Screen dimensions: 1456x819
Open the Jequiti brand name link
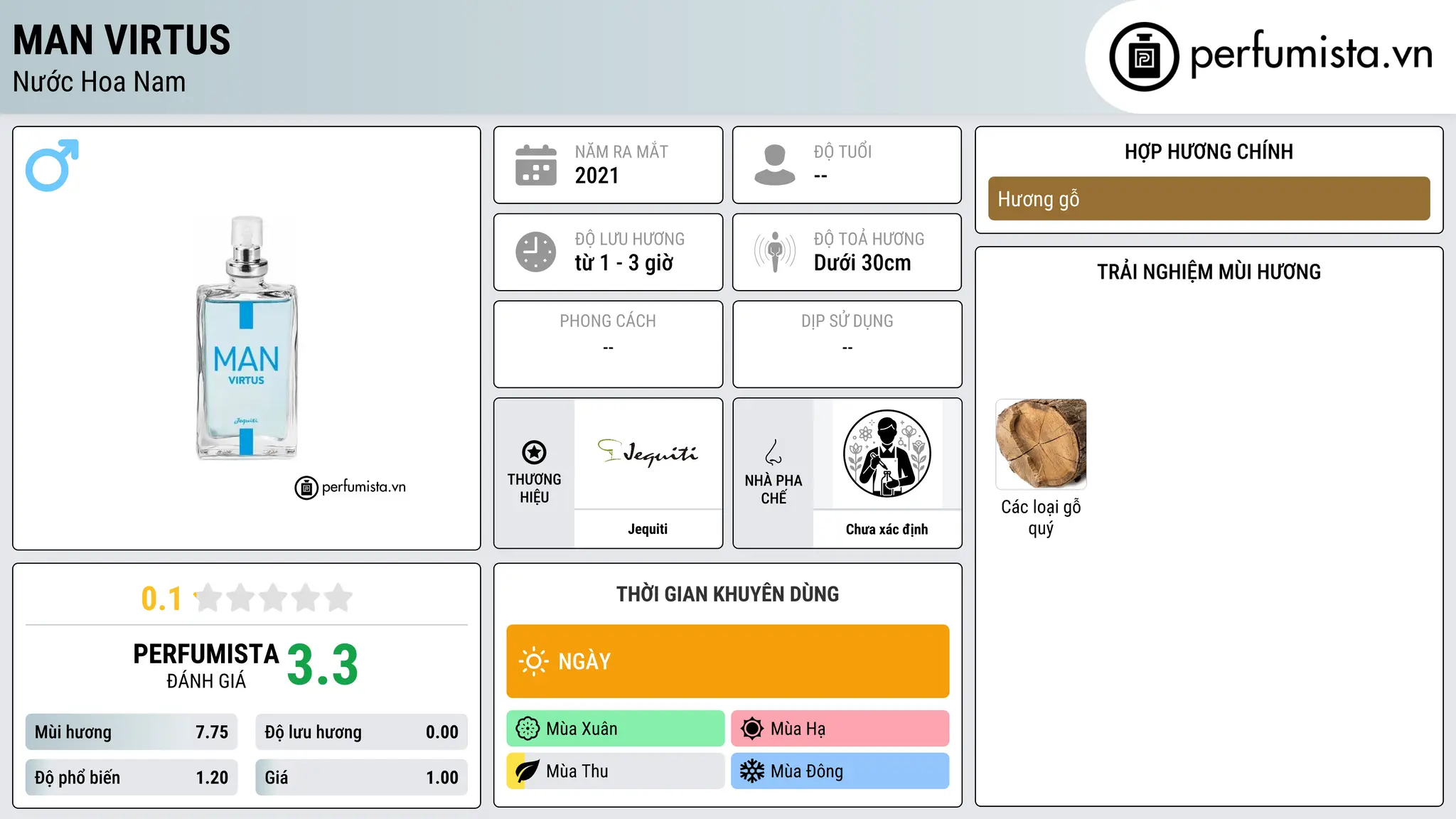(x=648, y=529)
